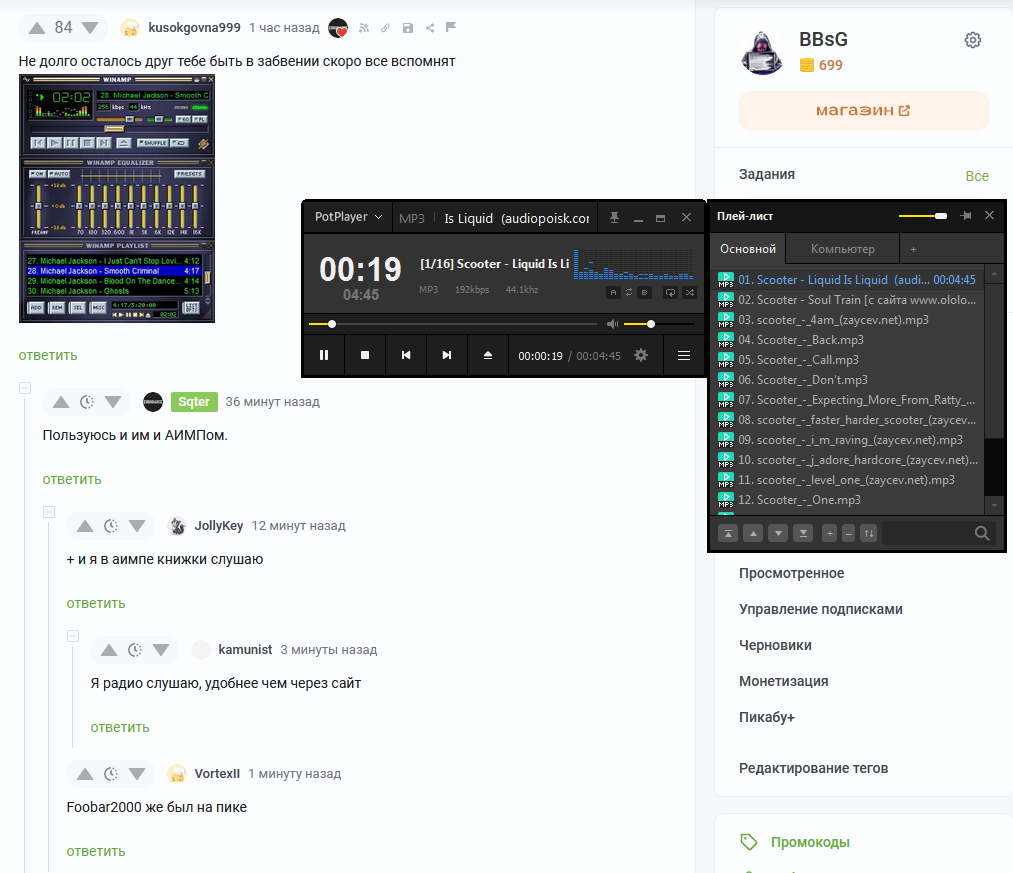The image size is (1013, 873).
Task: Remove item from playlist with minus button
Action: coord(849,533)
